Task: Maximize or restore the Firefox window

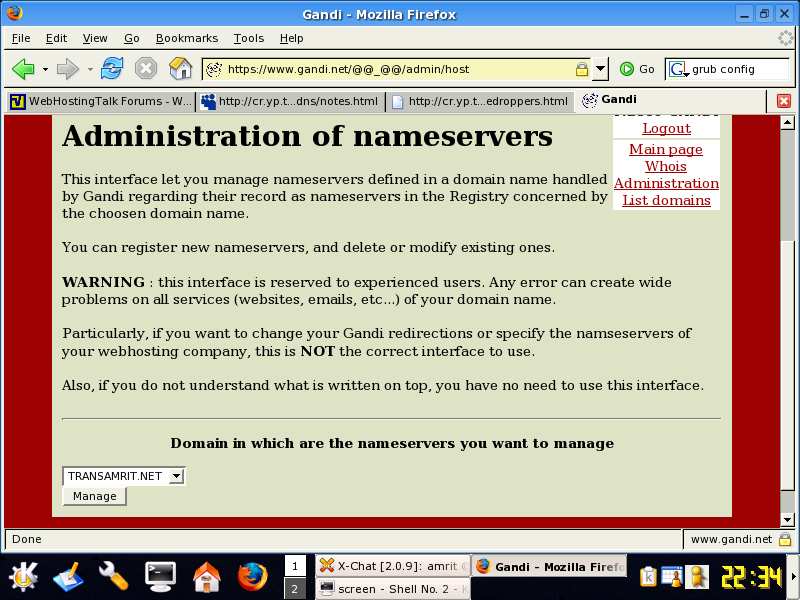Action: [x=764, y=14]
